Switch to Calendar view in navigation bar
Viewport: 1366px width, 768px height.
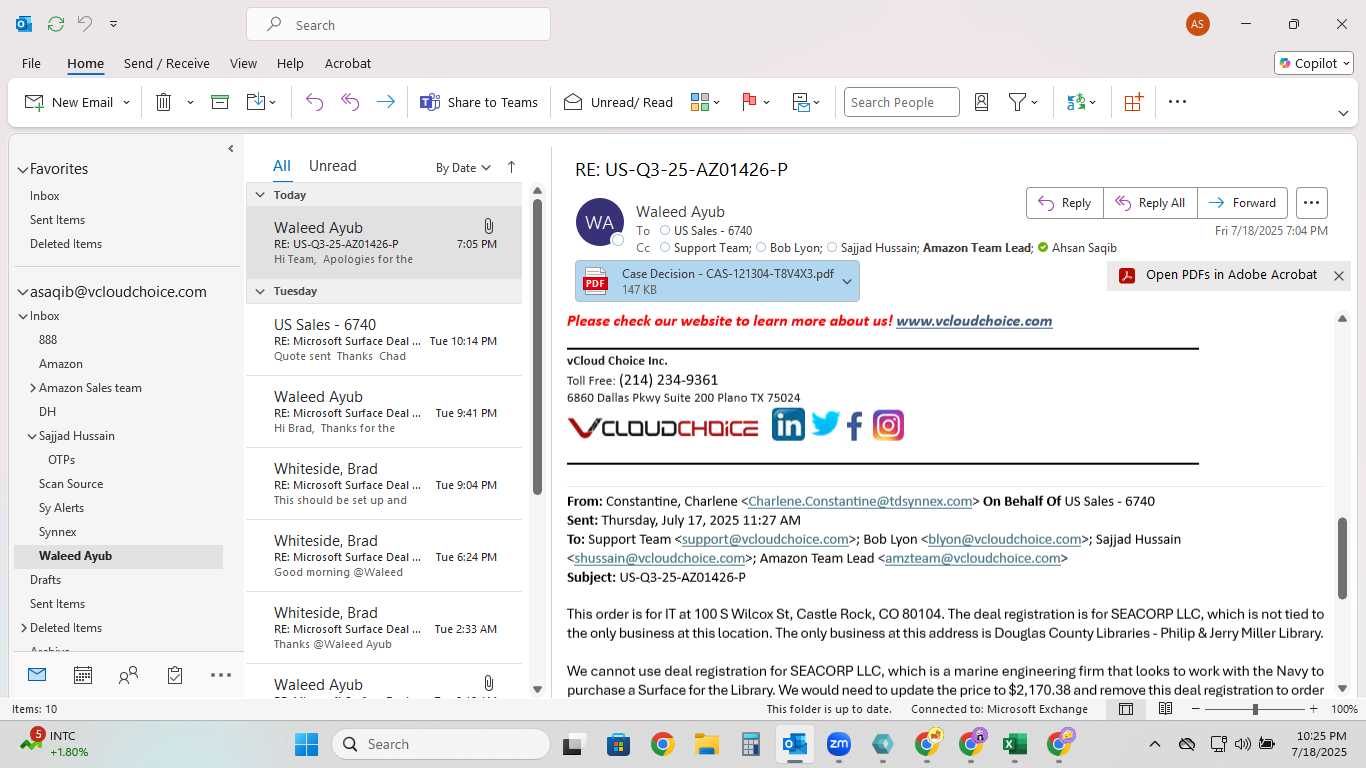[83, 676]
